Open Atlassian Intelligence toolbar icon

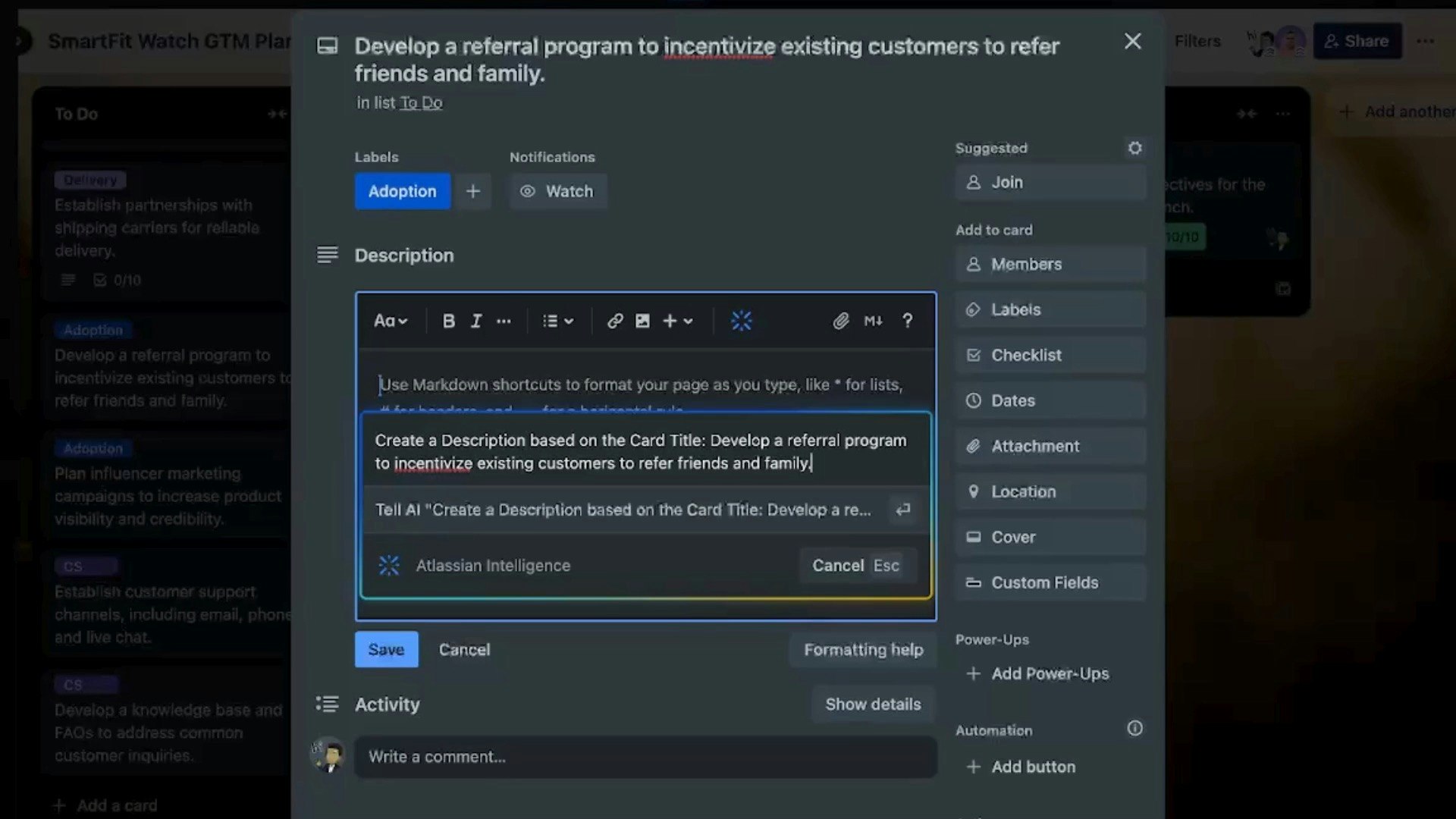click(741, 321)
